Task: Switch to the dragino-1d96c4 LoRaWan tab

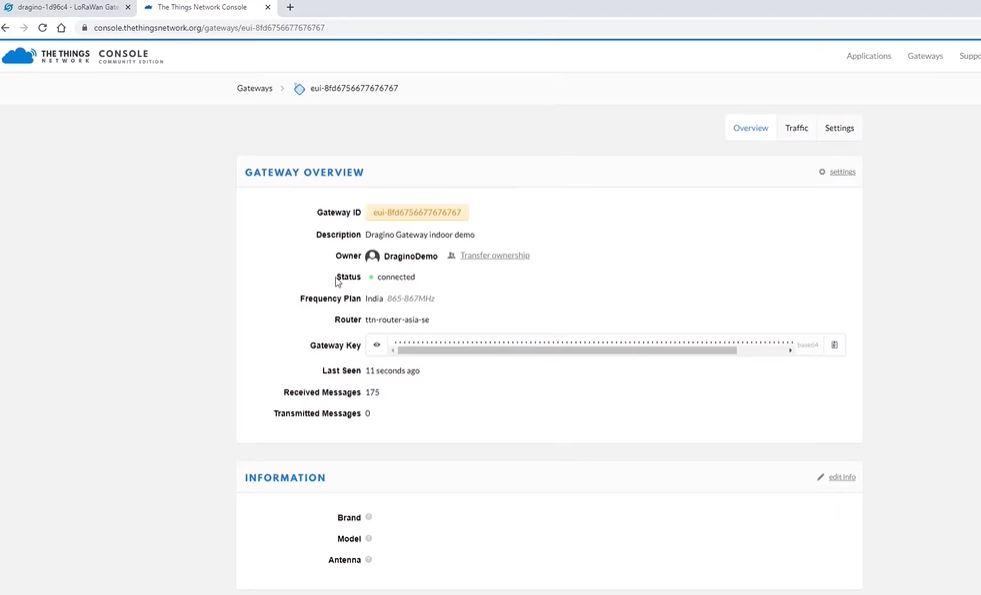Action: (68, 8)
